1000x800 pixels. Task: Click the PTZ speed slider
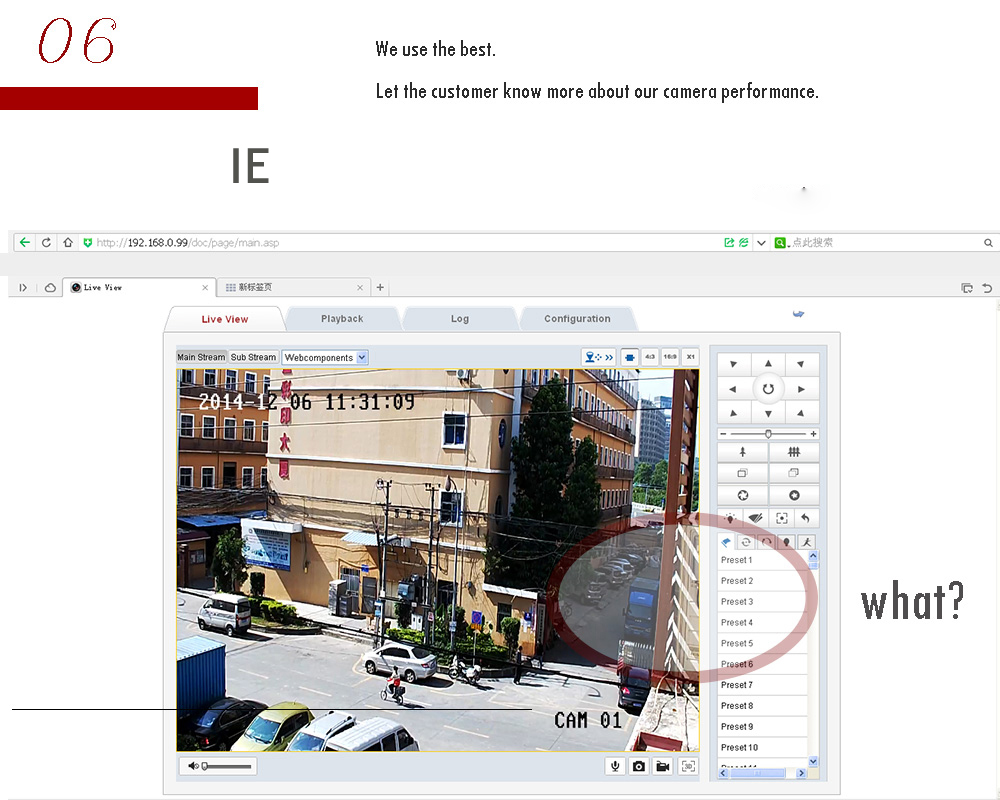pos(768,434)
